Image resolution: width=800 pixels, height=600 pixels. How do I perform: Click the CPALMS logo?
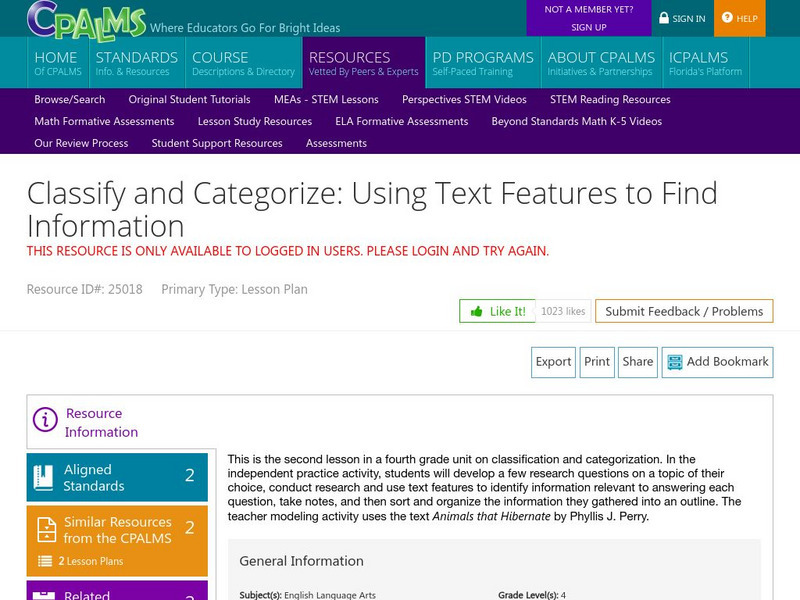85,18
